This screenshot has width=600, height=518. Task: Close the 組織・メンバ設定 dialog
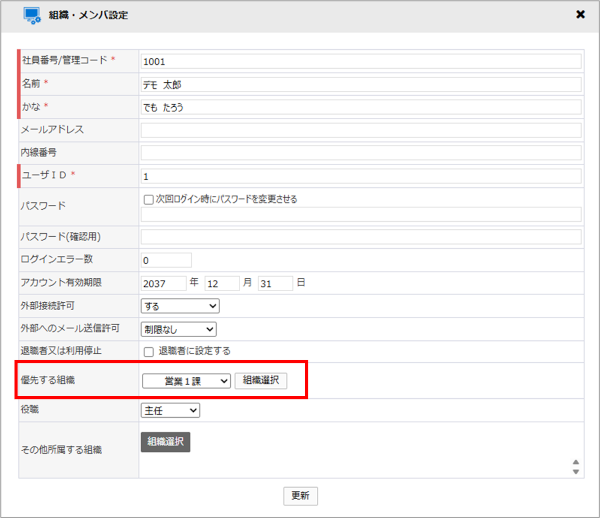580,15
